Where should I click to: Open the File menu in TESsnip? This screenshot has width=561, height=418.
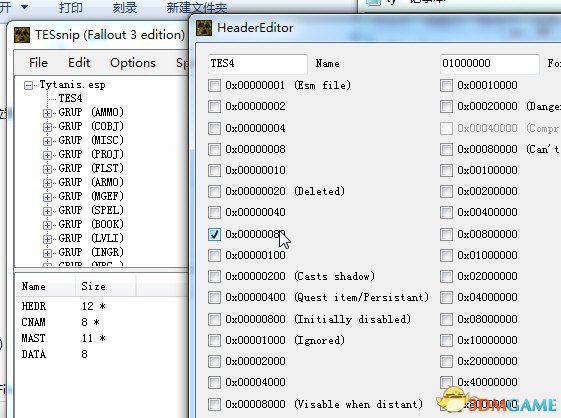click(38, 63)
